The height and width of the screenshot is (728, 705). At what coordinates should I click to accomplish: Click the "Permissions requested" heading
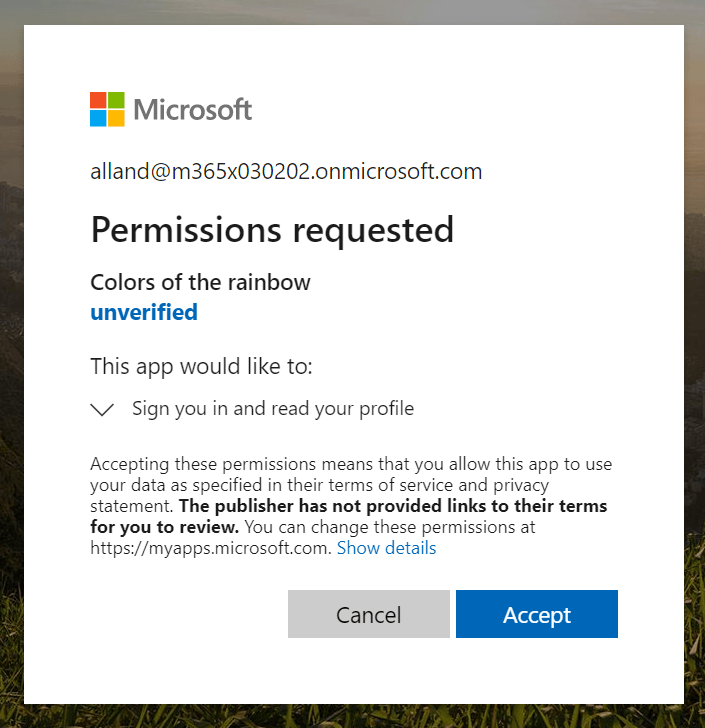[272, 230]
